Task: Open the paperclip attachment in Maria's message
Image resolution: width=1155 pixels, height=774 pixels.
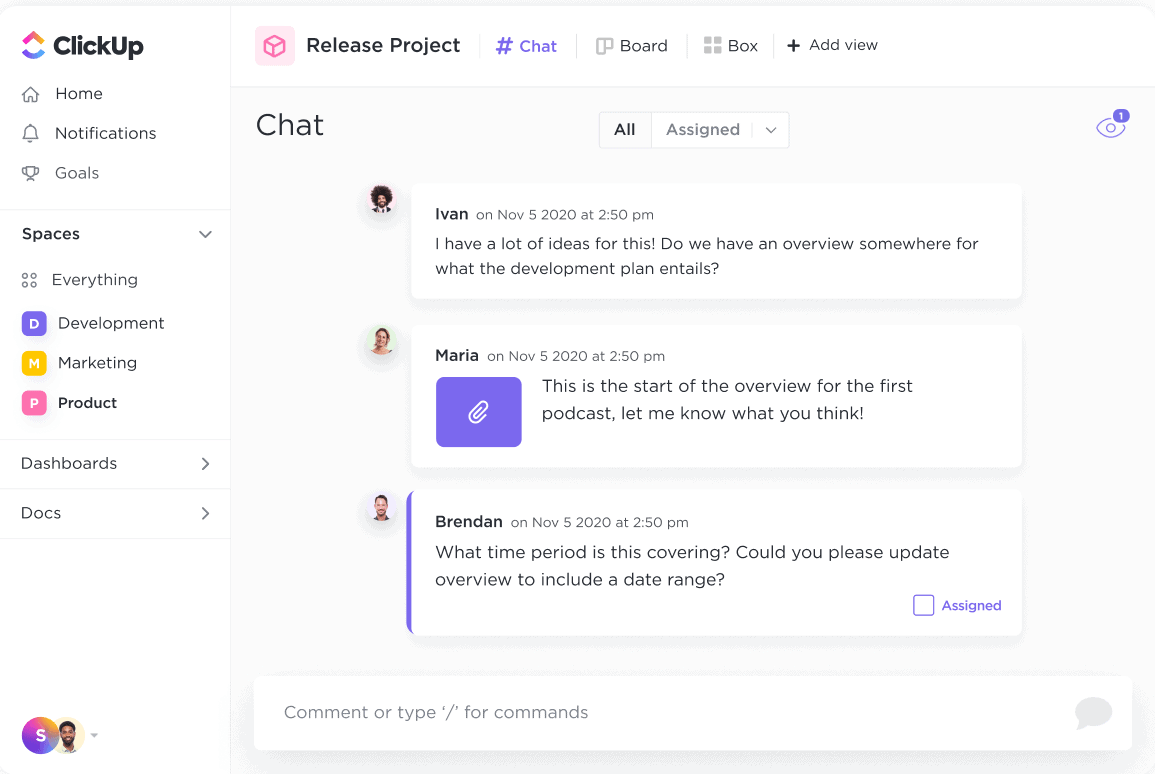Action: (x=478, y=412)
